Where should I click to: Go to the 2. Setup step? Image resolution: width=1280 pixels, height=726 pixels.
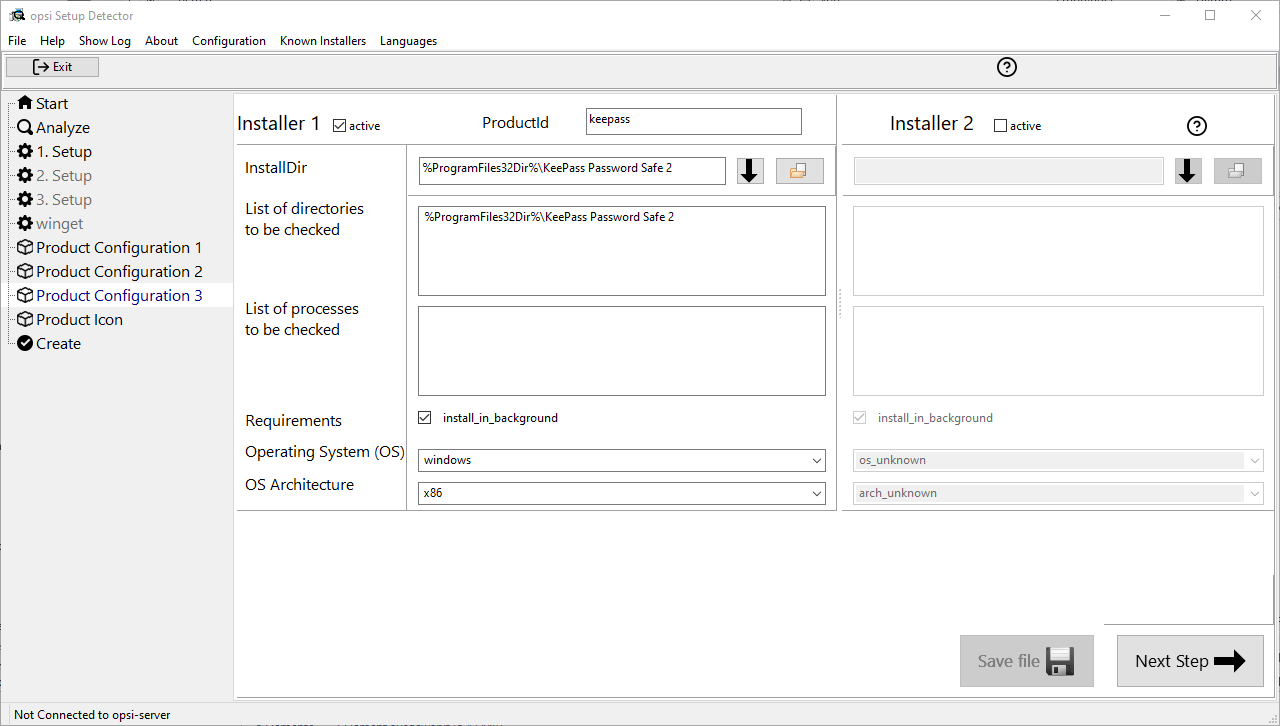coord(64,175)
